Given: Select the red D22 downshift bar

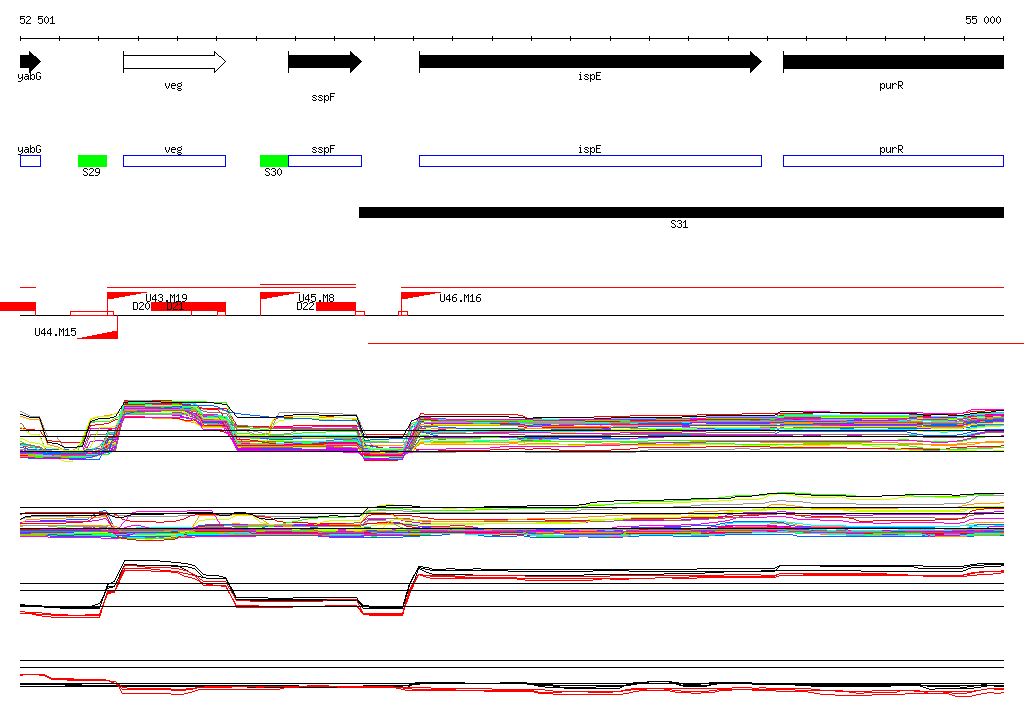Looking at the screenshot, I should [336, 306].
